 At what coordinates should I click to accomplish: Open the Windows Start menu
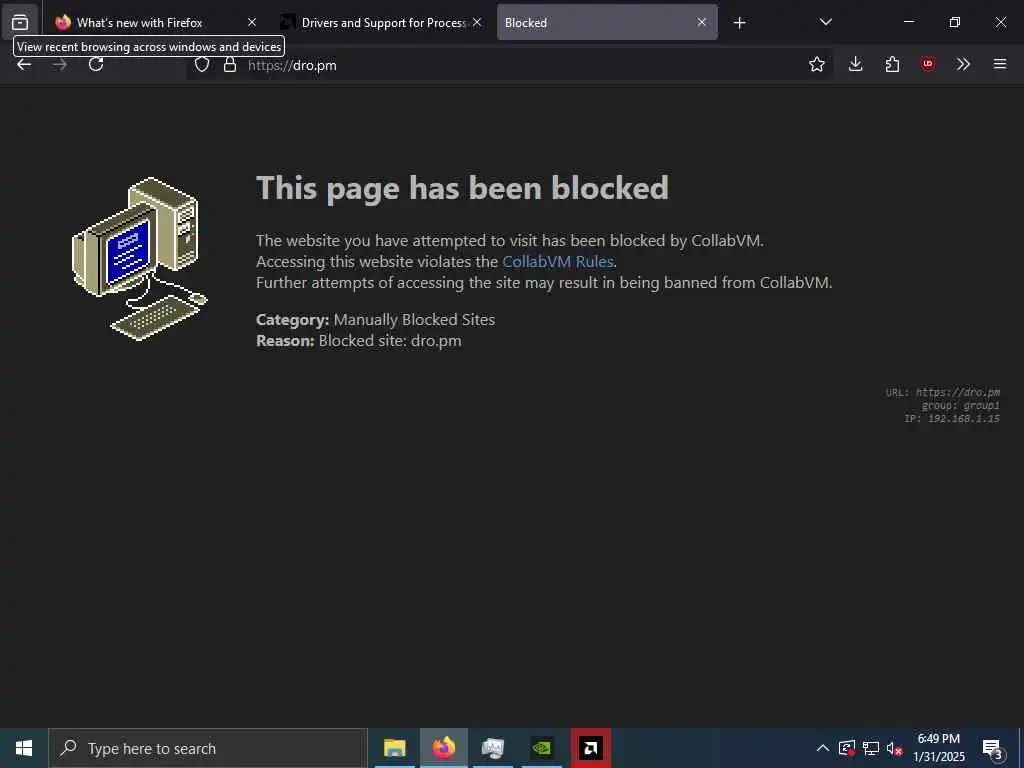pyautogui.click(x=24, y=748)
